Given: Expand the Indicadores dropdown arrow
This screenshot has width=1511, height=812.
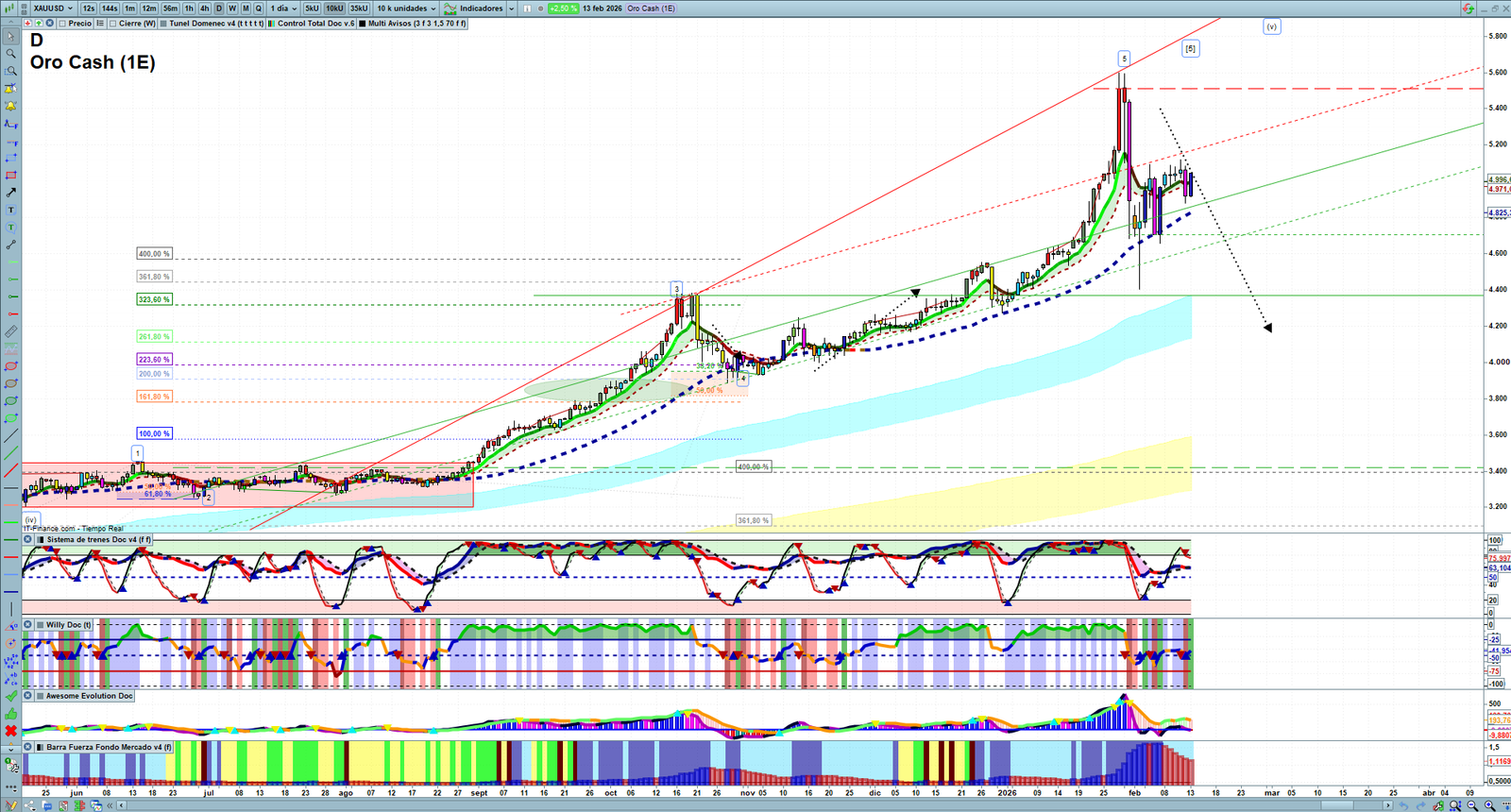Looking at the screenshot, I should point(511,8).
